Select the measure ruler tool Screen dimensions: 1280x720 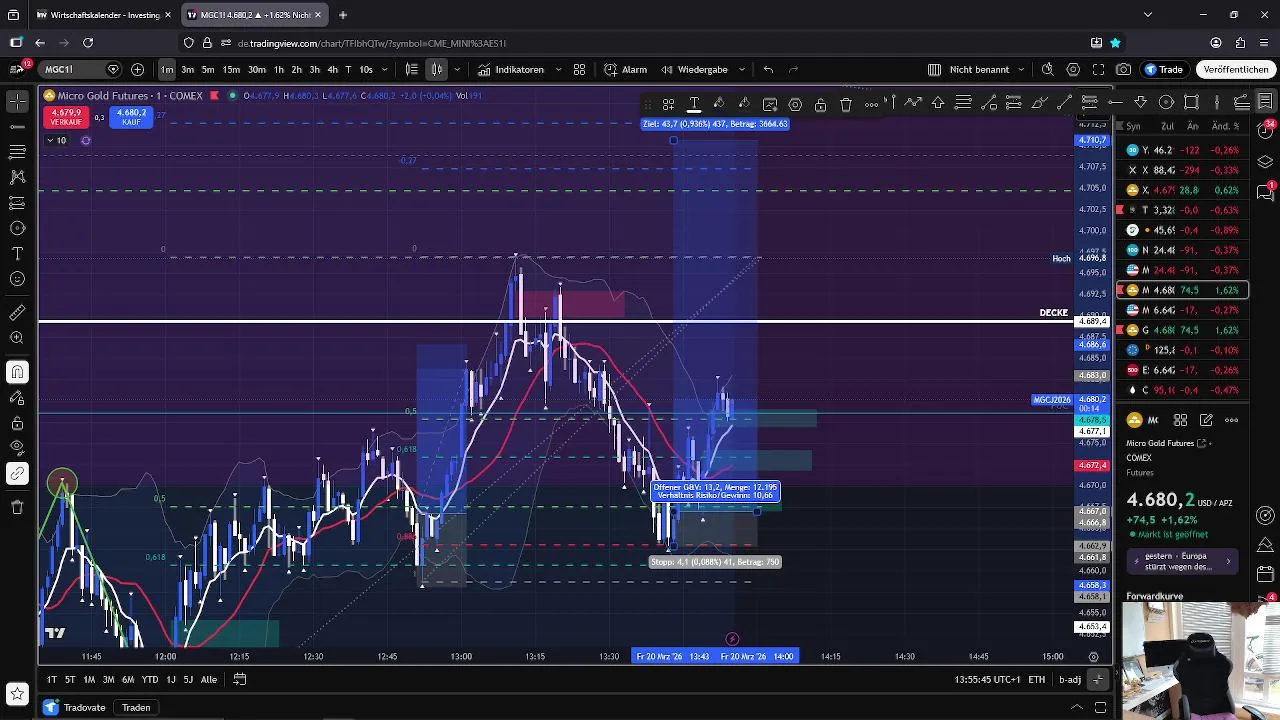point(17,313)
